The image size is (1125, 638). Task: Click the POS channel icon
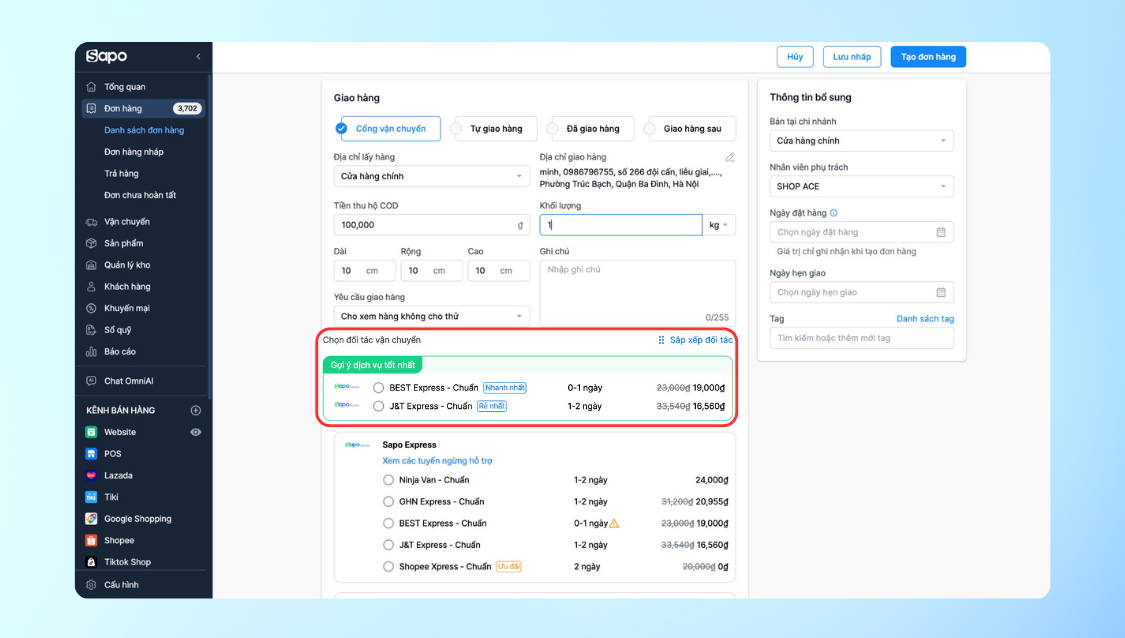[x=91, y=454]
